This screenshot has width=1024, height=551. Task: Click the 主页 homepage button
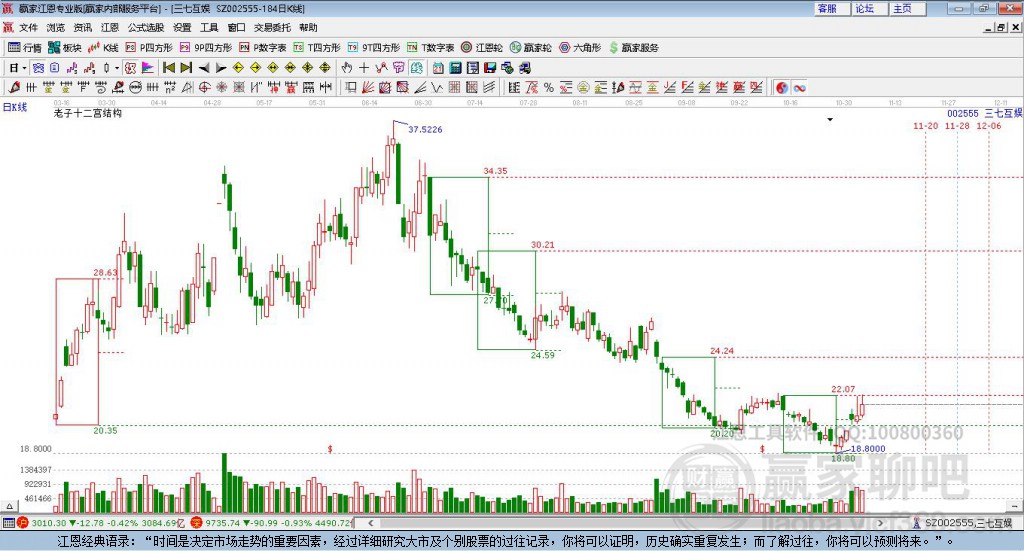point(908,8)
